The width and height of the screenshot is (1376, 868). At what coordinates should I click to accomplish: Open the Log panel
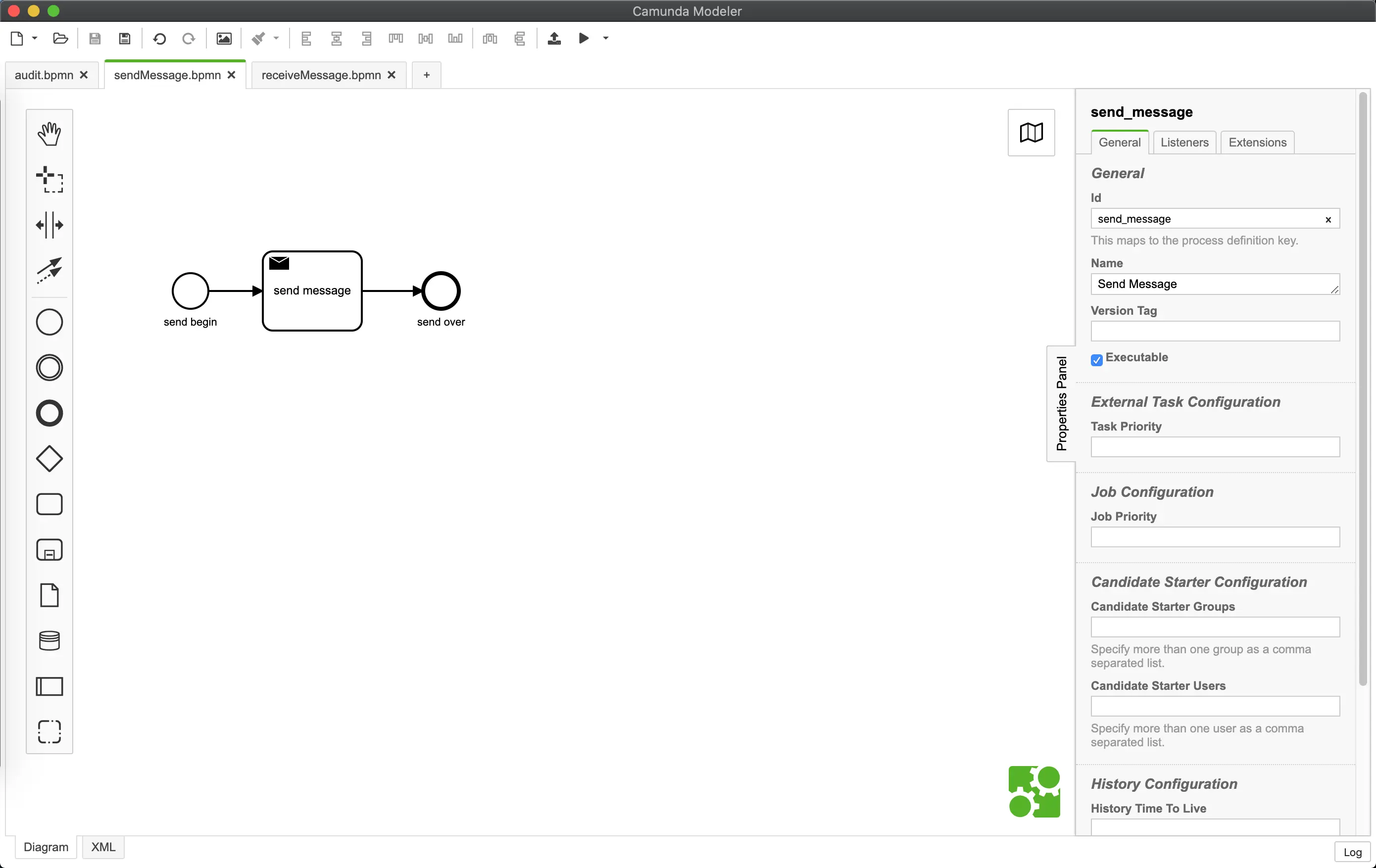click(1352, 852)
